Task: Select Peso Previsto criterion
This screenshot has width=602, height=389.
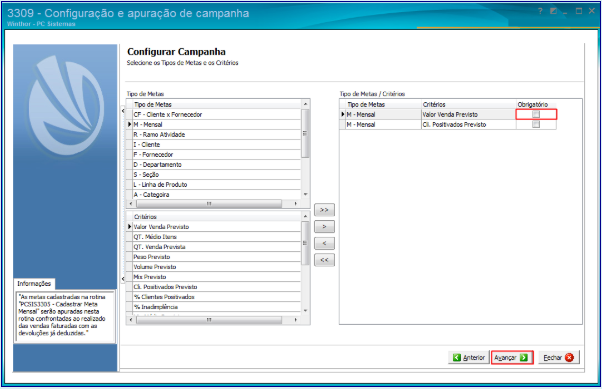Action: 217,257
